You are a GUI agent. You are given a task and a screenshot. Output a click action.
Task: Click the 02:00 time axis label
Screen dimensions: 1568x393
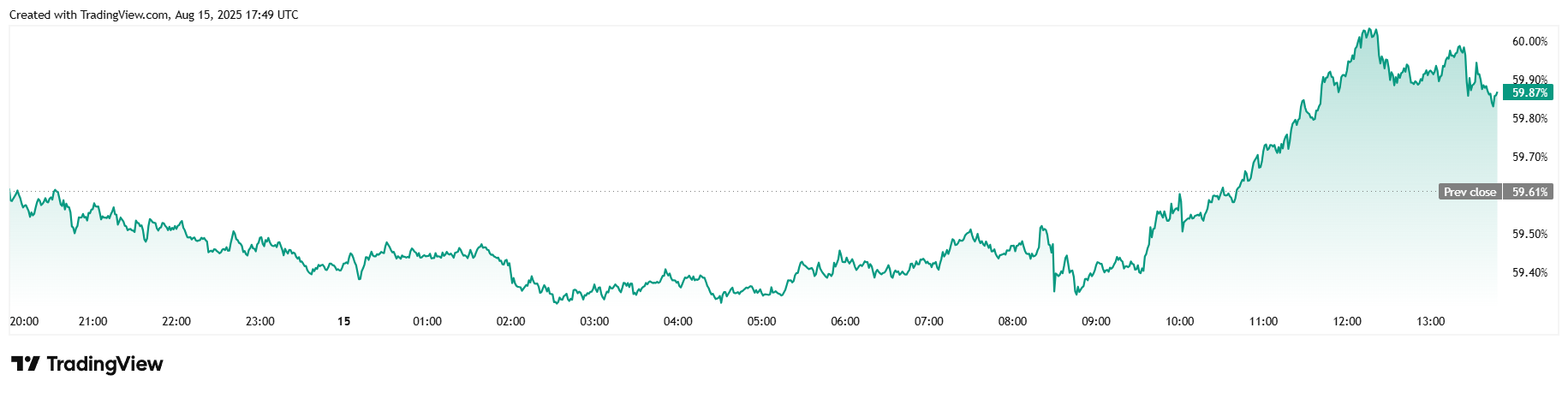[510, 321]
